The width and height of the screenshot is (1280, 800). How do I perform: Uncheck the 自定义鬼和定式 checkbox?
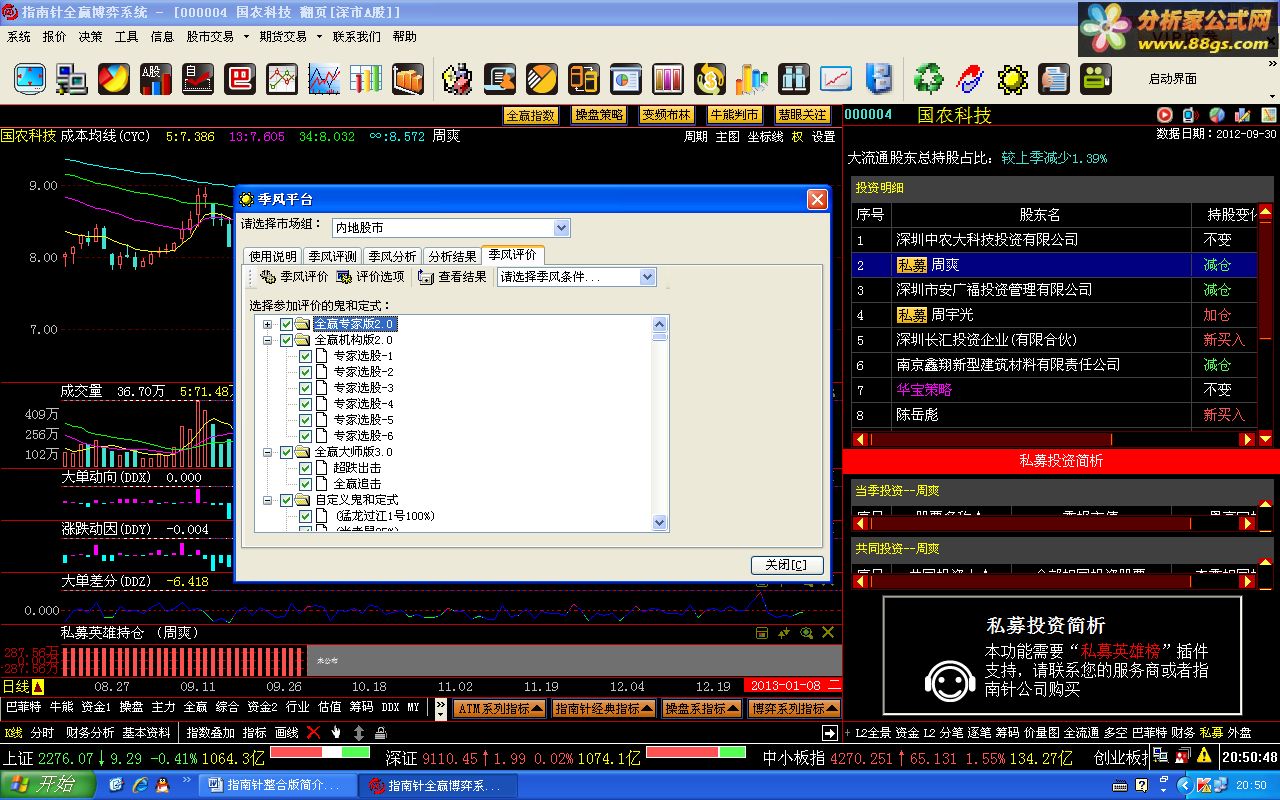pos(287,500)
